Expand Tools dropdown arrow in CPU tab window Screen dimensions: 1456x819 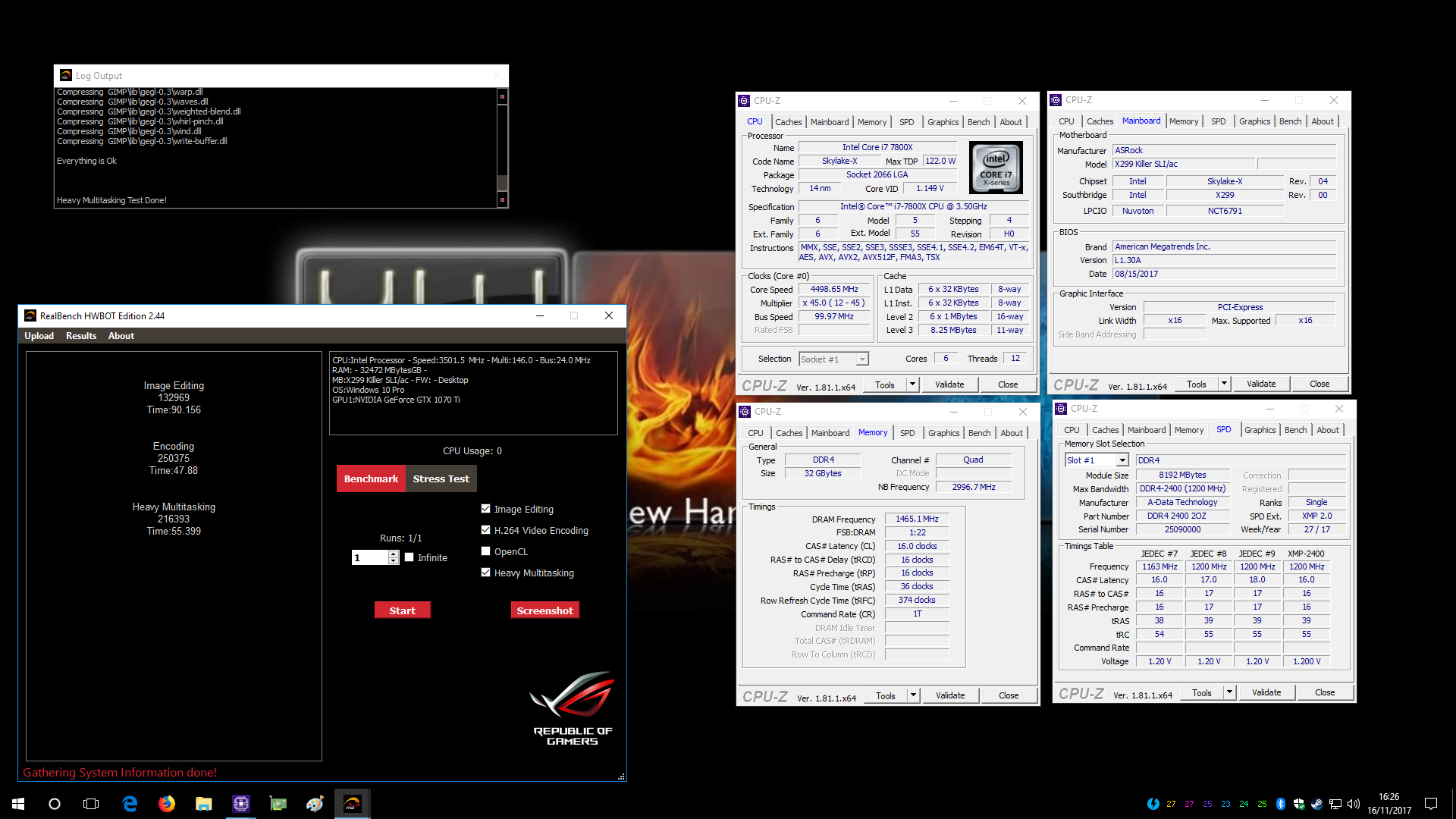click(x=913, y=384)
